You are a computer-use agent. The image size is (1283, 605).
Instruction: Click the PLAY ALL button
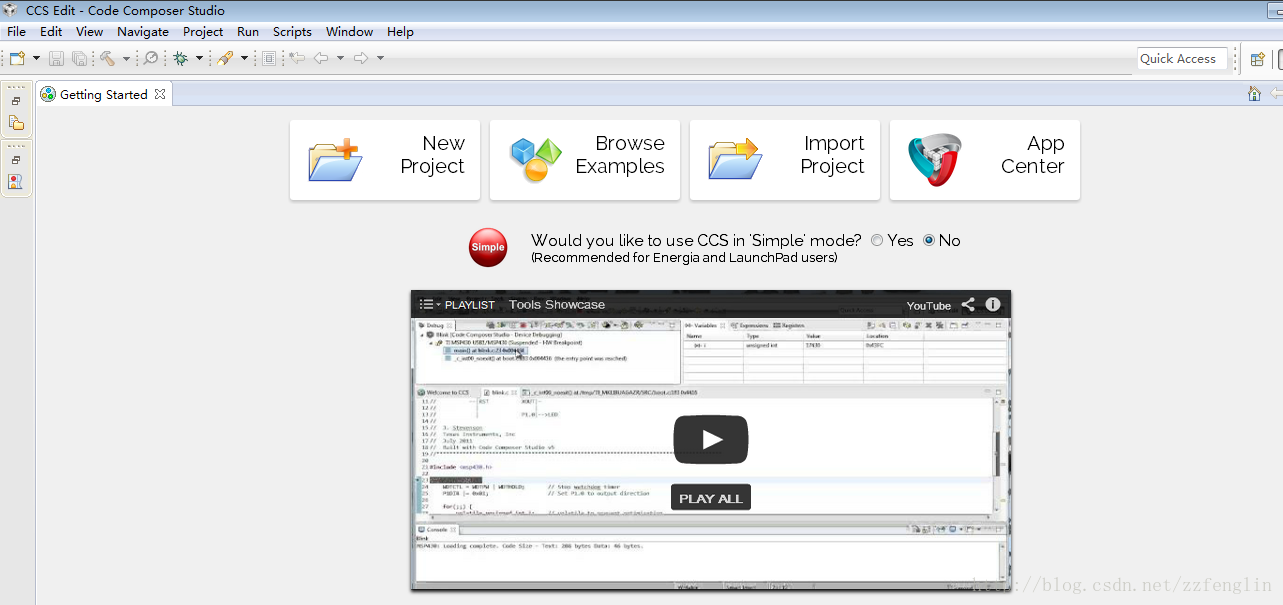coord(711,498)
